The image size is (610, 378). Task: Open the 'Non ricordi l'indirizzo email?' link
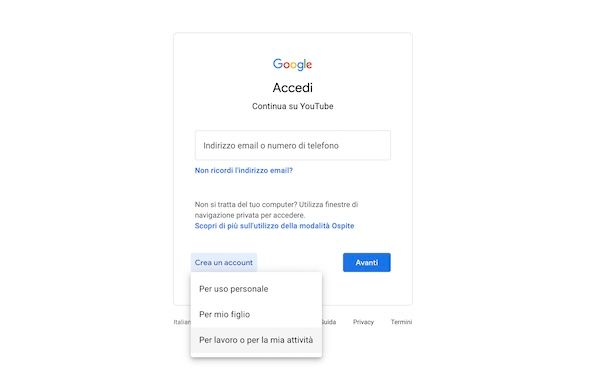(244, 170)
